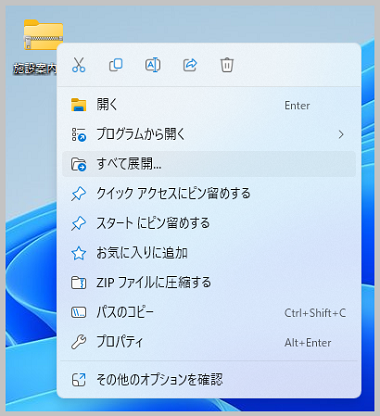
Task: Click the Rename icon in top row
Action: (153, 65)
